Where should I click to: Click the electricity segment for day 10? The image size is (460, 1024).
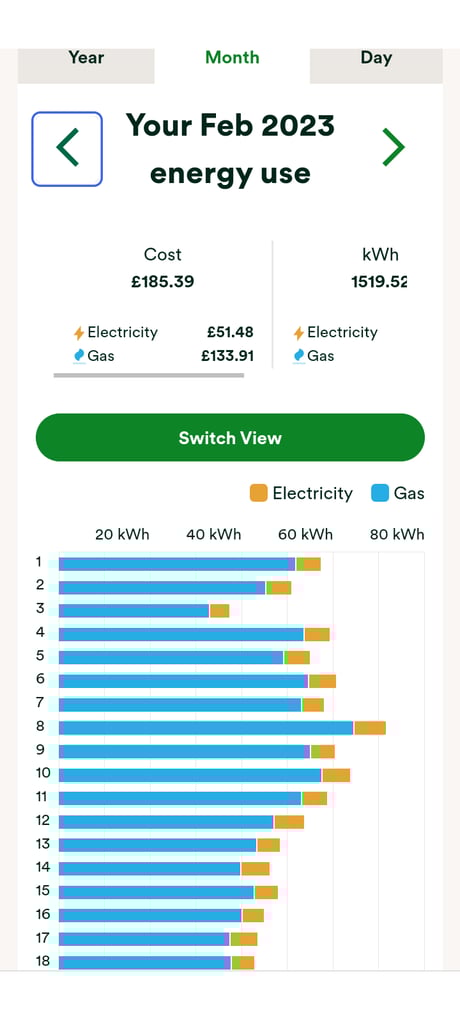pyautogui.click(x=336, y=775)
